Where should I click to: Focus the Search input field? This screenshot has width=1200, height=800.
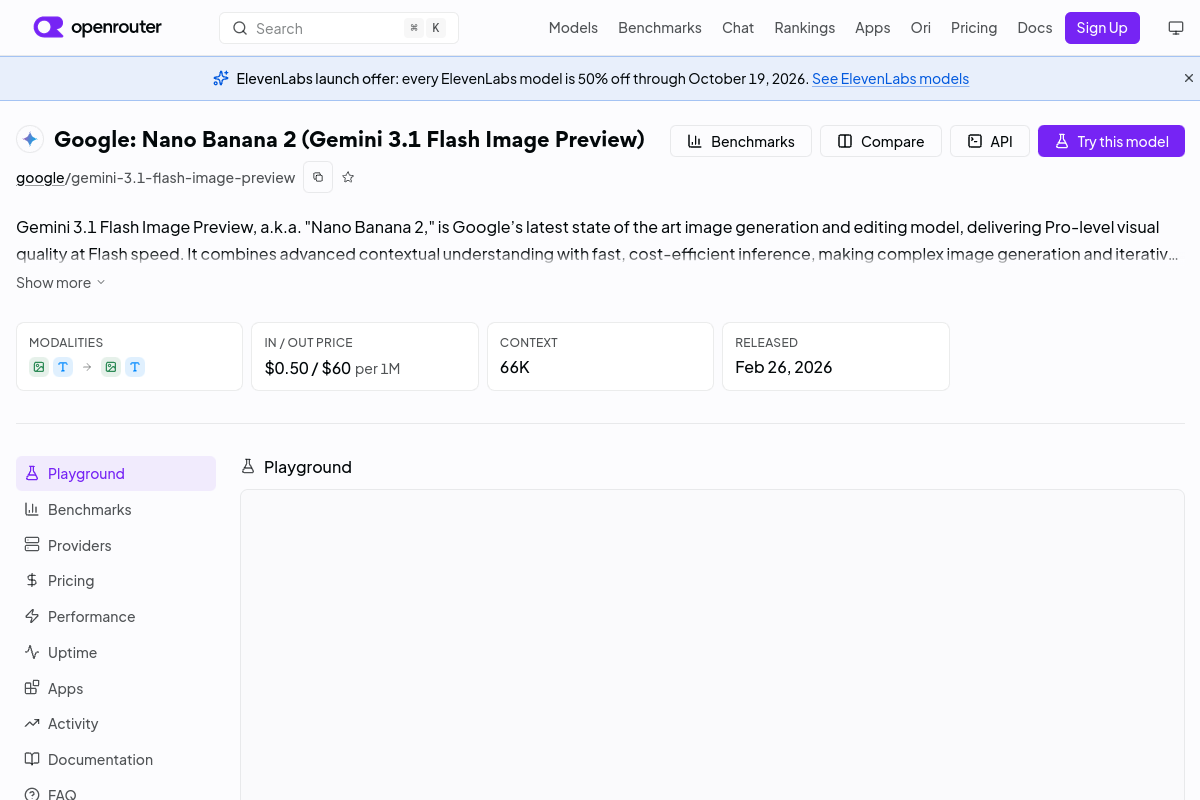[x=339, y=28]
